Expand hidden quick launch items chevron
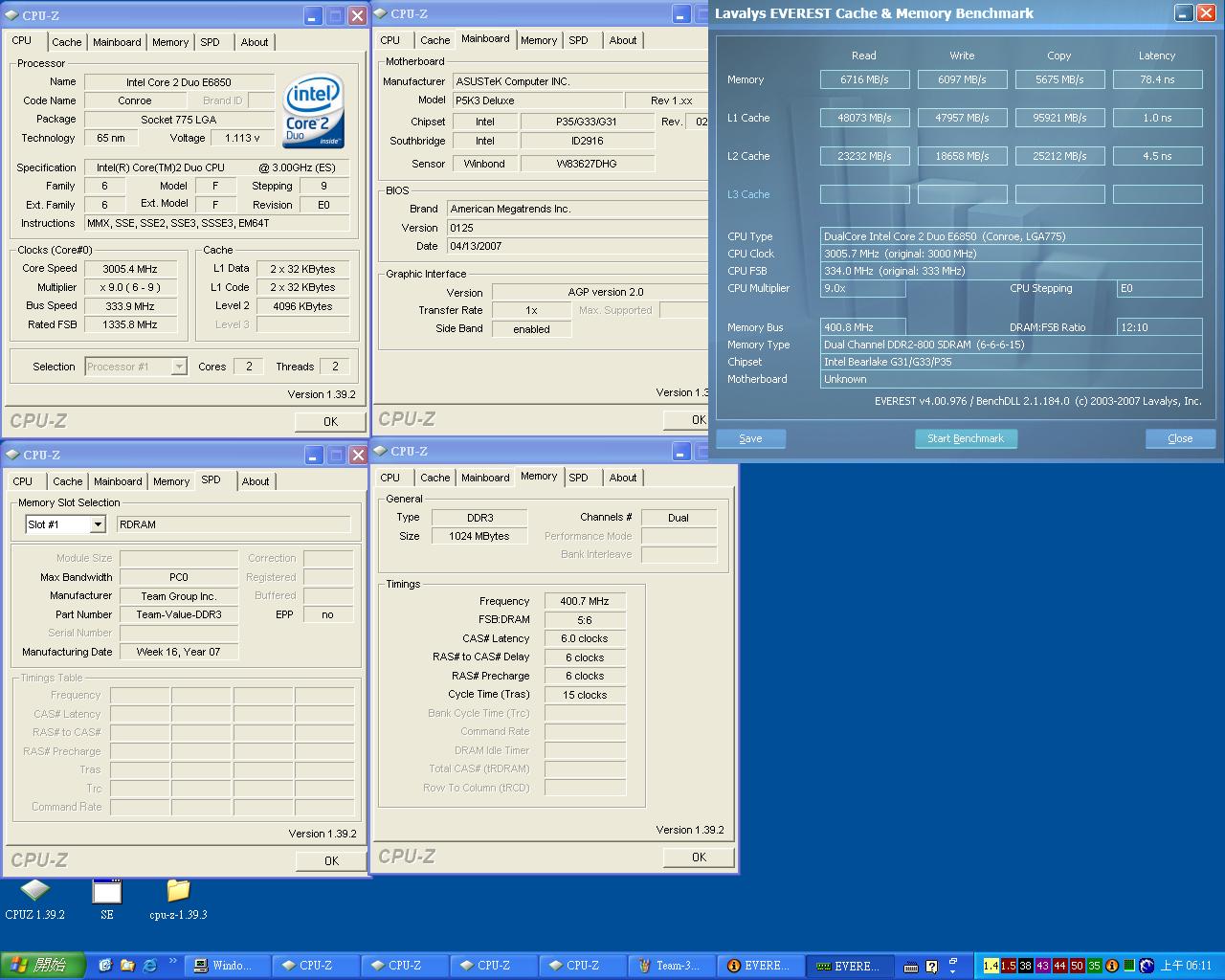The image size is (1225, 980). 173,961
